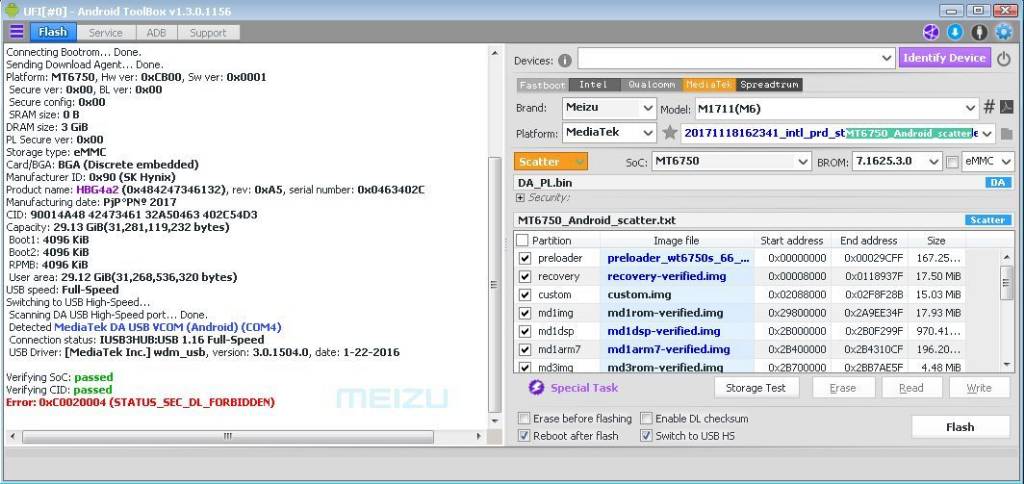Uncheck the preloader partition checkbox
Screen dimensions: 1024x484
[x=524, y=259]
